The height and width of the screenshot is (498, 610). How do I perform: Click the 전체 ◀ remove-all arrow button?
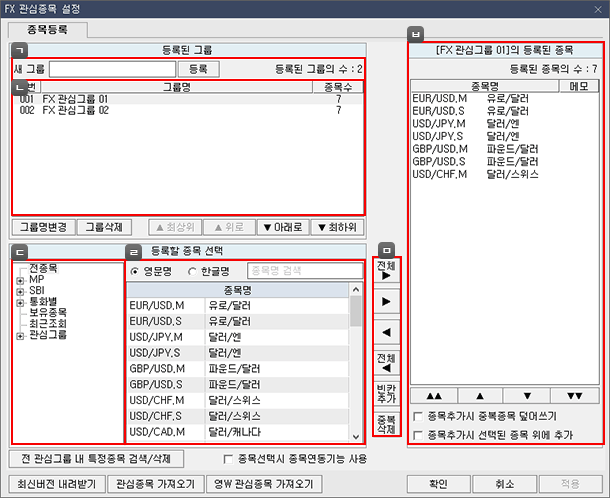click(x=386, y=363)
